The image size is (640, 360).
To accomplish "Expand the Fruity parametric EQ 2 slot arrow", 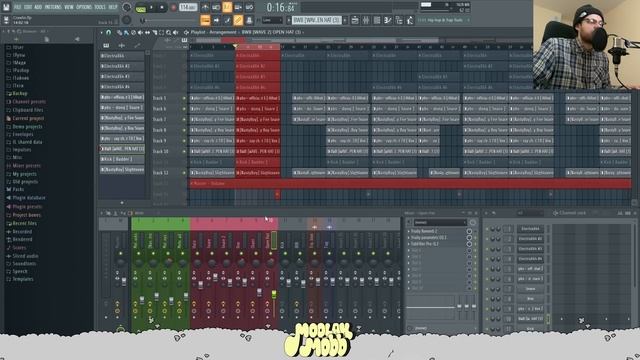I will pos(409,238).
